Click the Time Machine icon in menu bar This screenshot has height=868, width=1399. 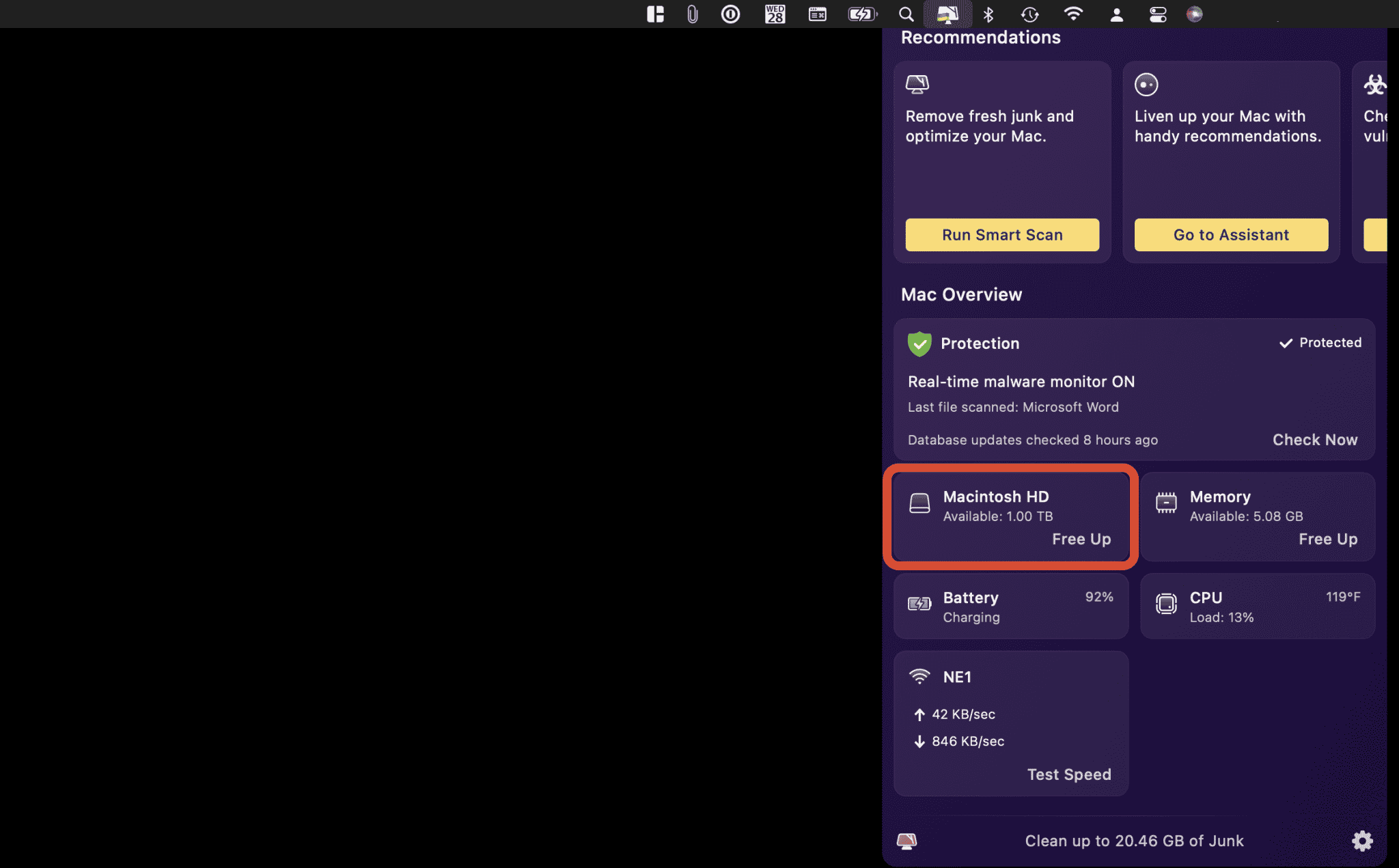point(1030,14)
